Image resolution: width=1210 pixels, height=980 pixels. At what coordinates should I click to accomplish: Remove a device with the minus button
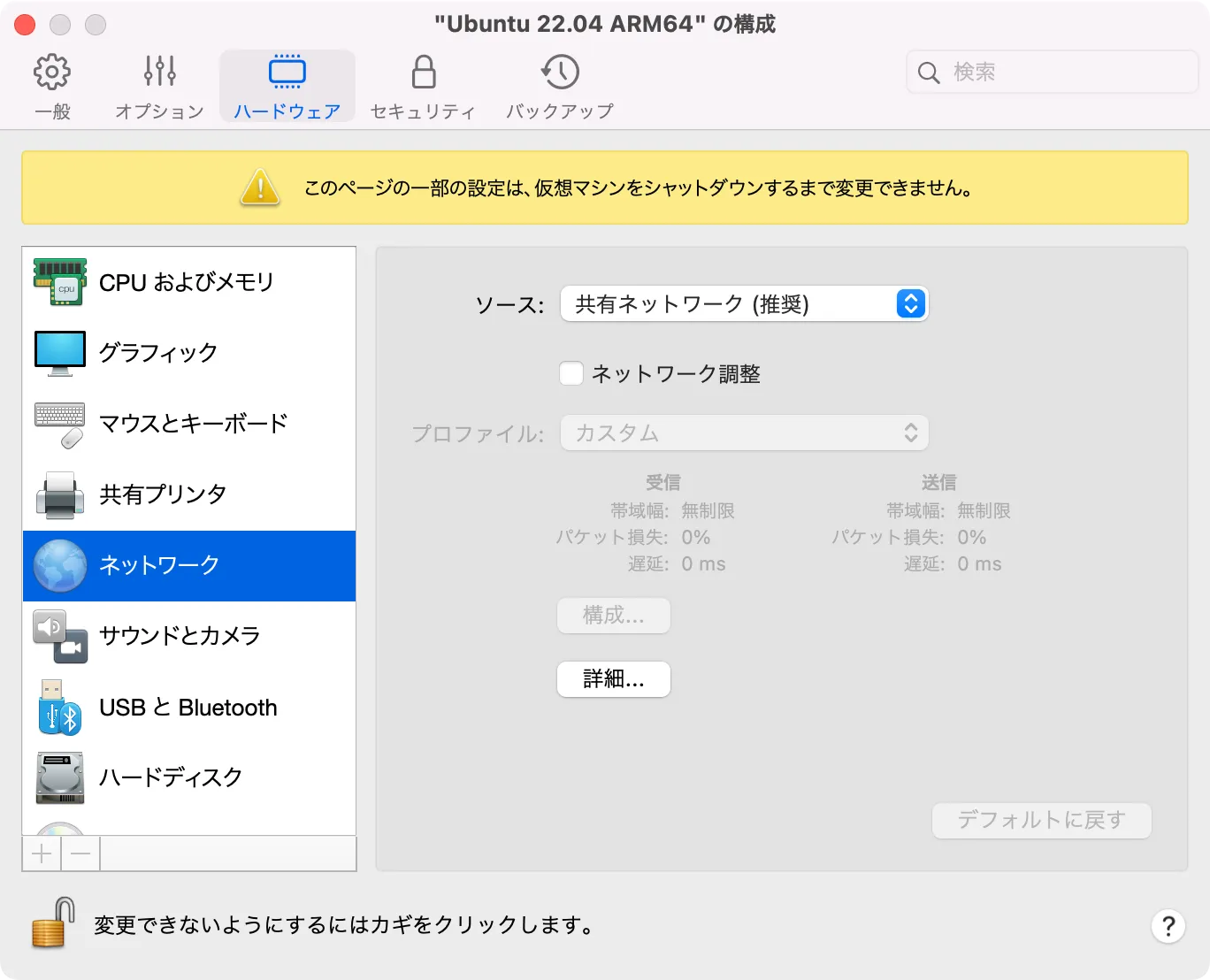80,854
